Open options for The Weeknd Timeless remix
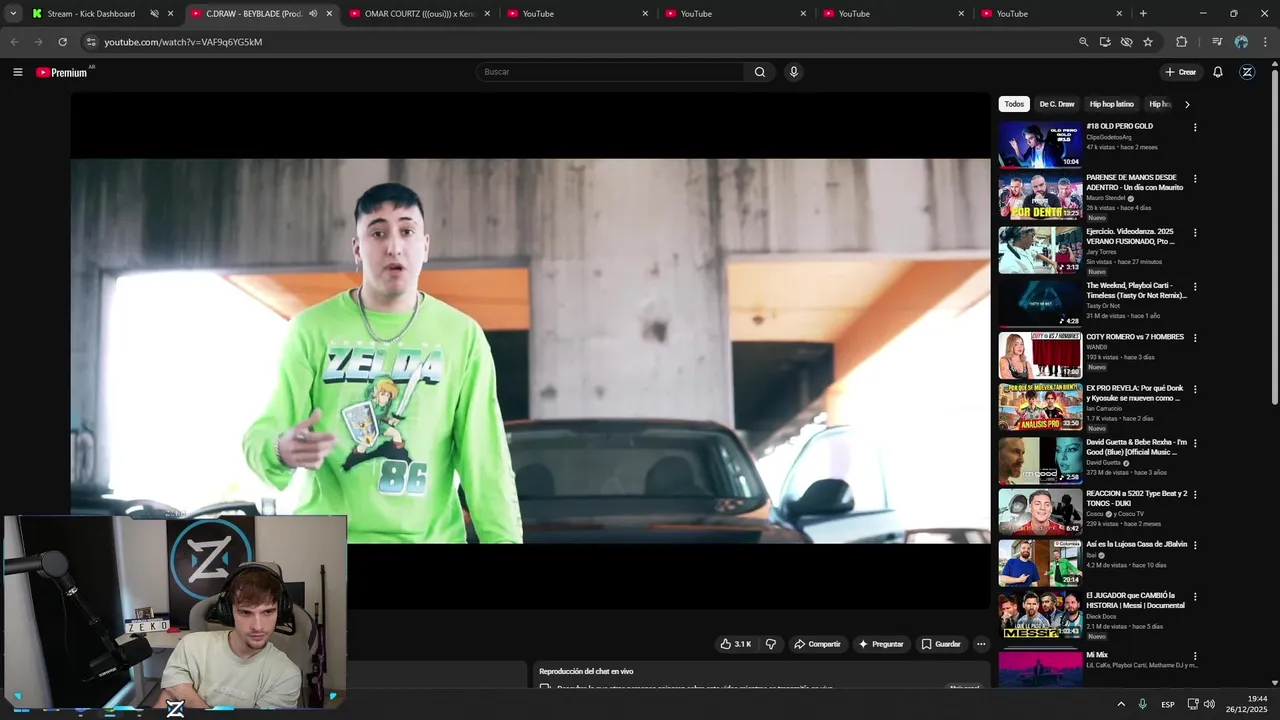This screenshot has width=1280, height=720. point(1194,287)
